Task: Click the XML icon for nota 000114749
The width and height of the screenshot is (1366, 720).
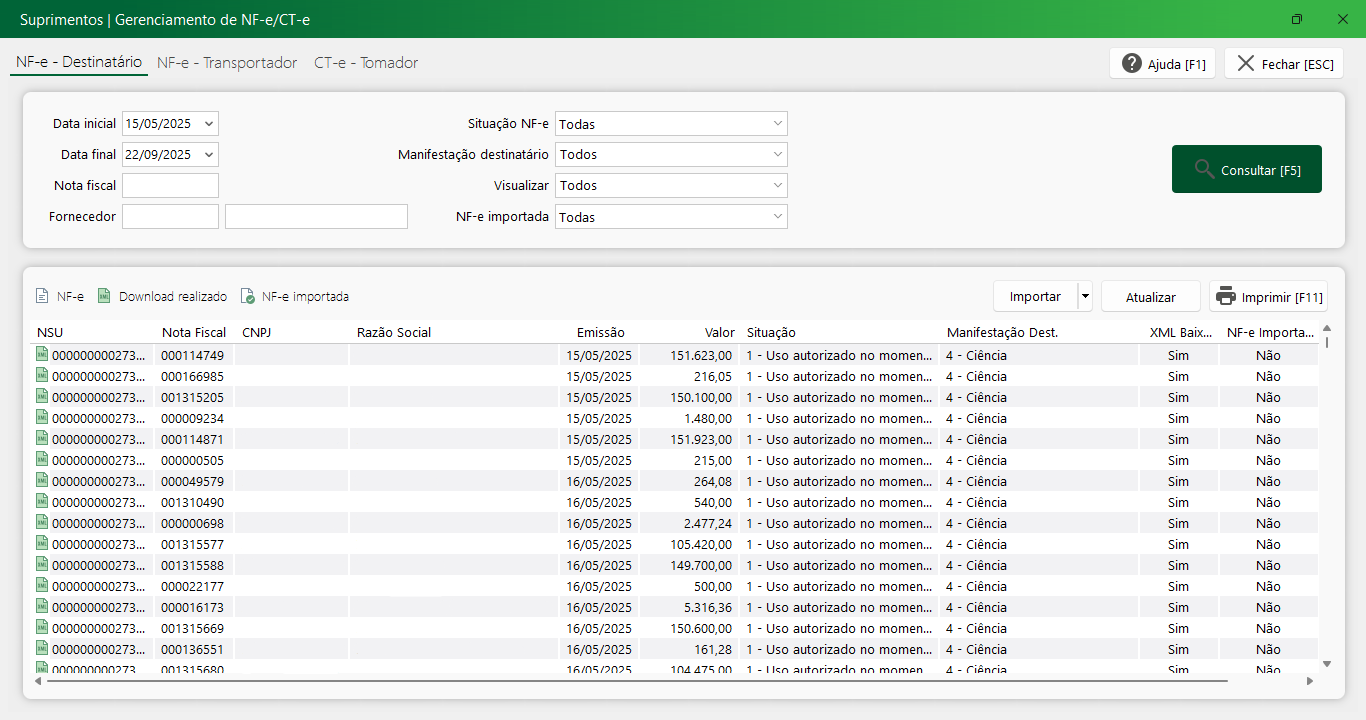Action: [42, 354]
